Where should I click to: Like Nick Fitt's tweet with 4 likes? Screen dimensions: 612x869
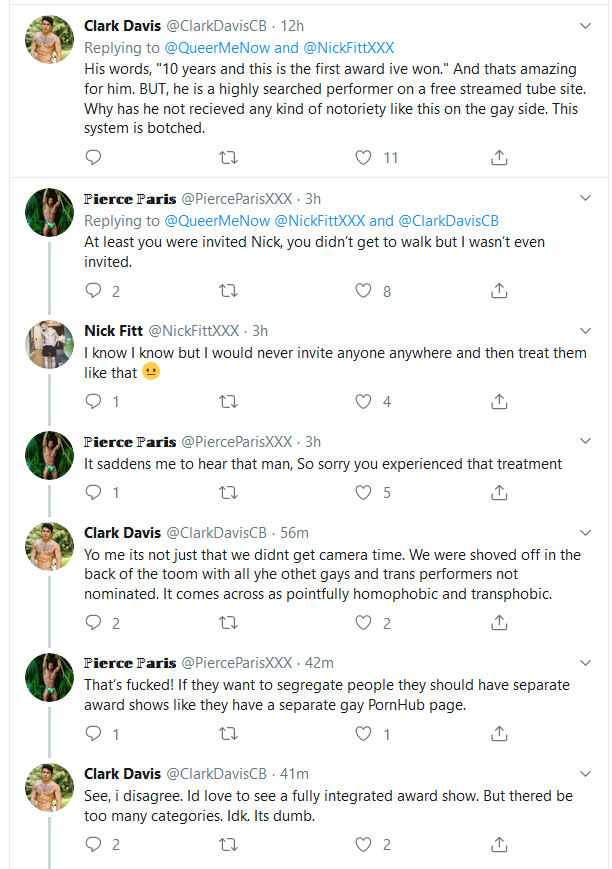coord(365,401)
